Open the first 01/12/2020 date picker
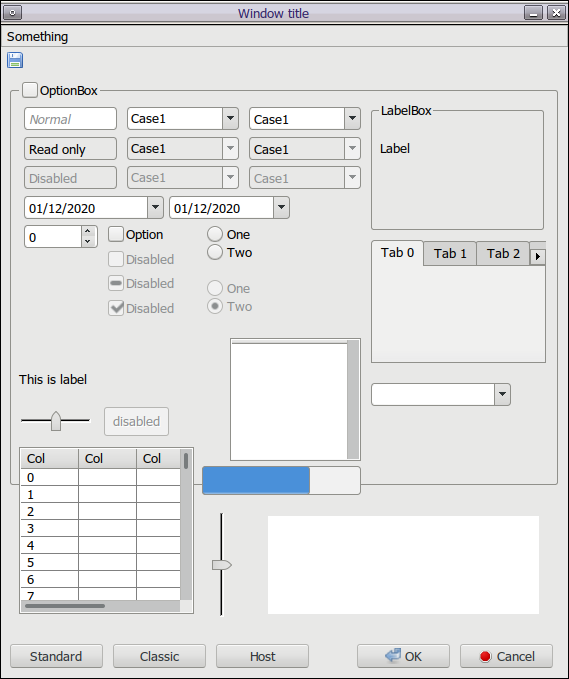 (x=155, y=207)
